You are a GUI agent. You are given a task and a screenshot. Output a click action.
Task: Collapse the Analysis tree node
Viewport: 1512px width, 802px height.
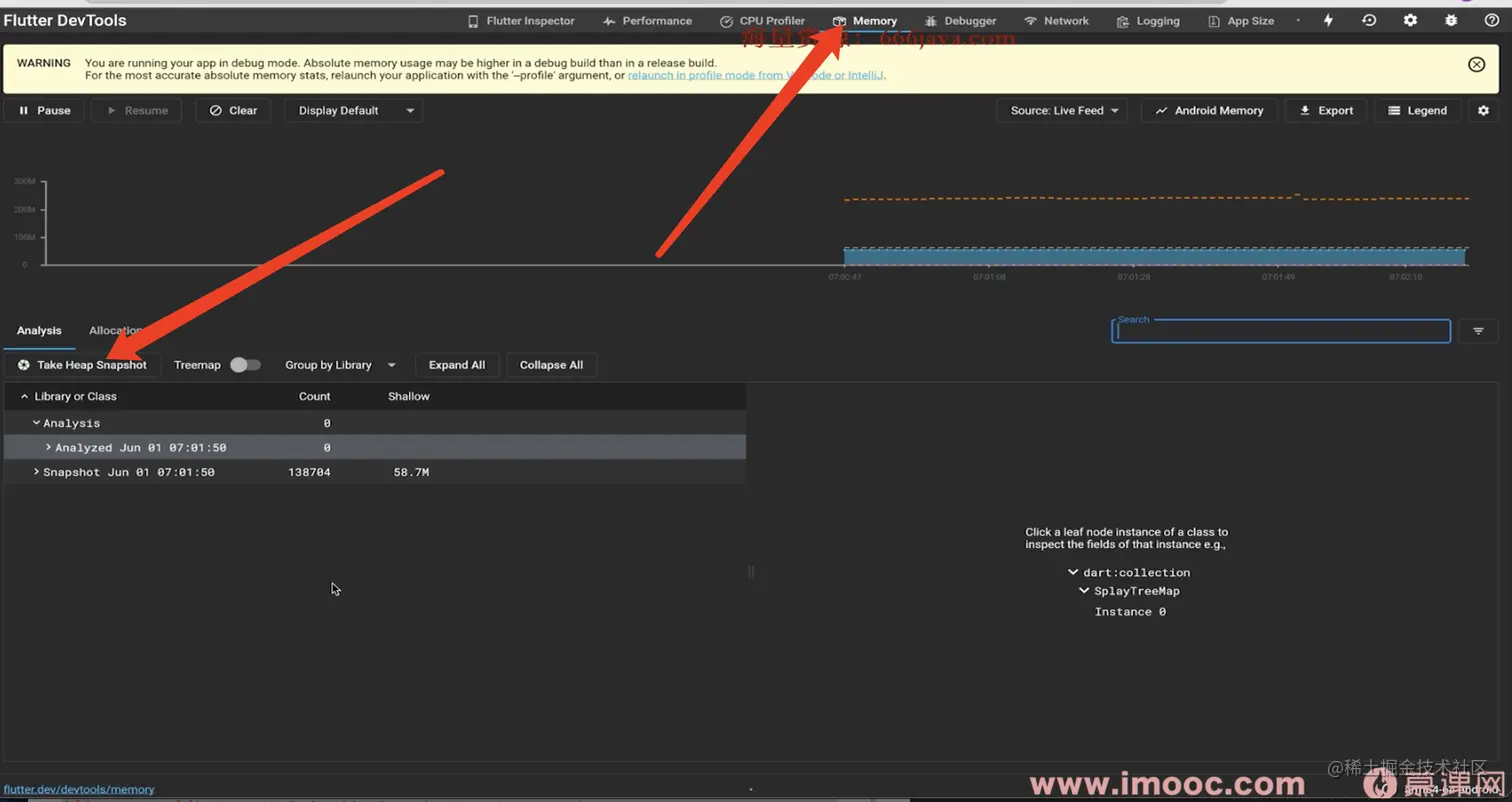click(37, 423)
